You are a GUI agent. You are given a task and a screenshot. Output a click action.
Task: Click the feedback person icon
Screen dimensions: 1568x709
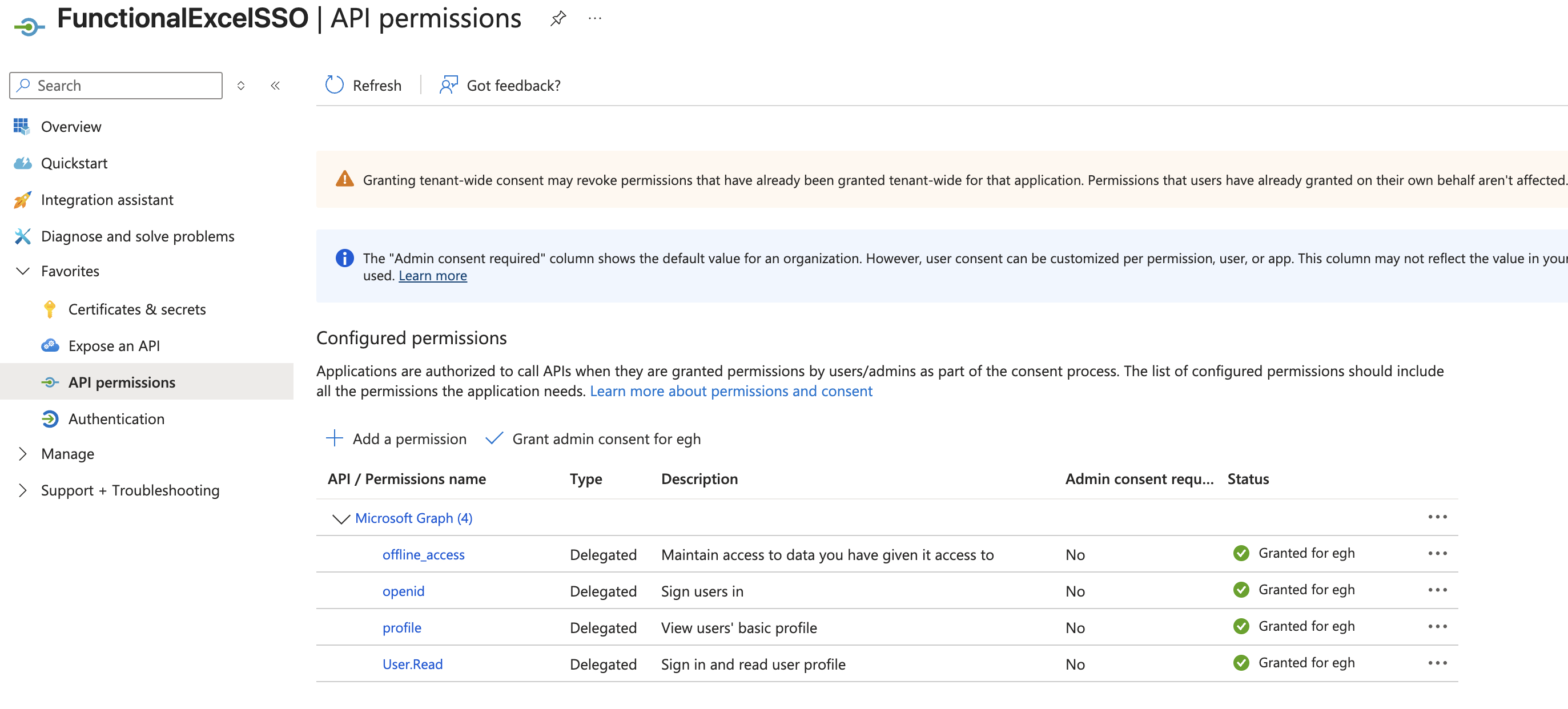coord(449,85)
